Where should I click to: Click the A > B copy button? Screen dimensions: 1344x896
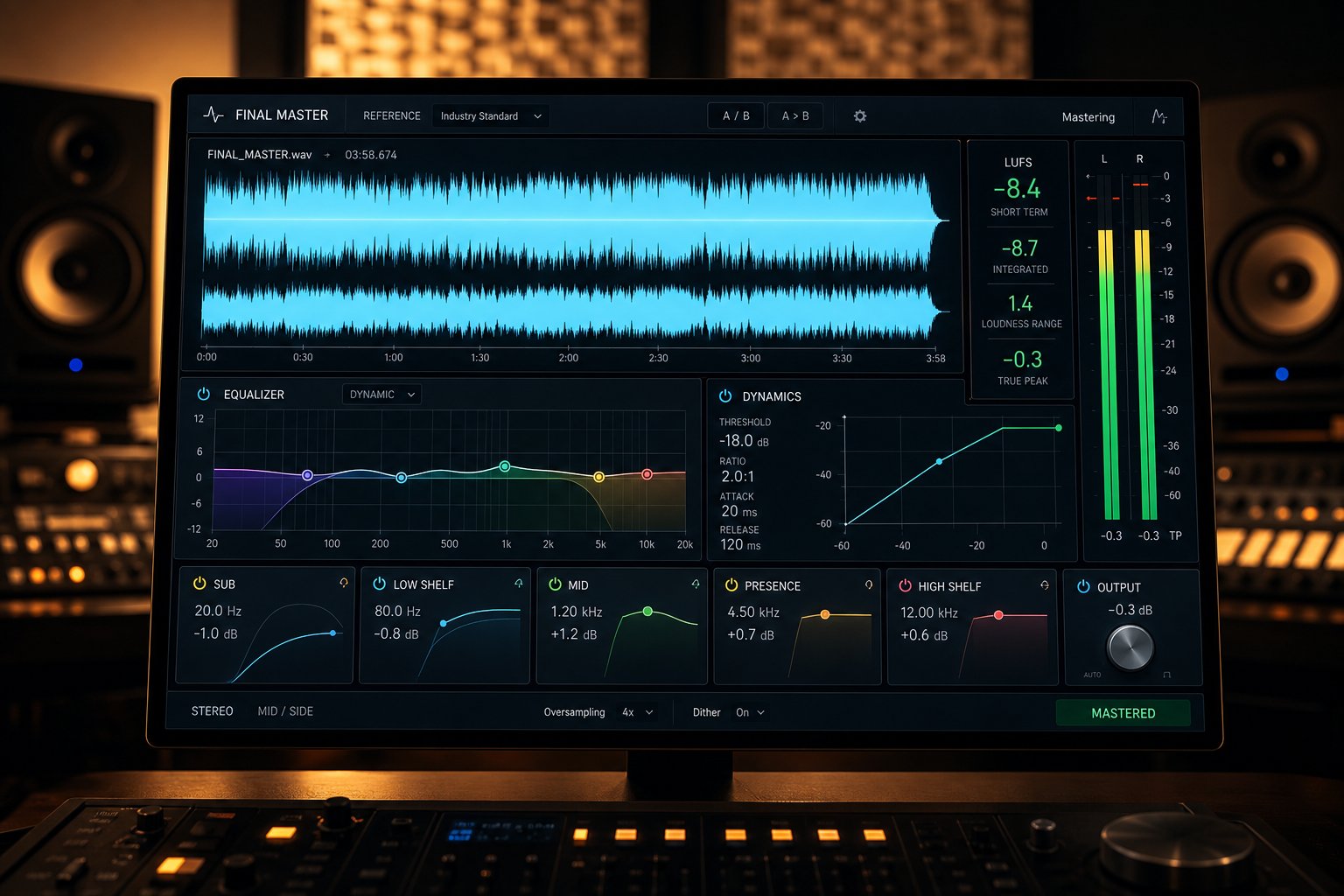[x=795, y=115]
